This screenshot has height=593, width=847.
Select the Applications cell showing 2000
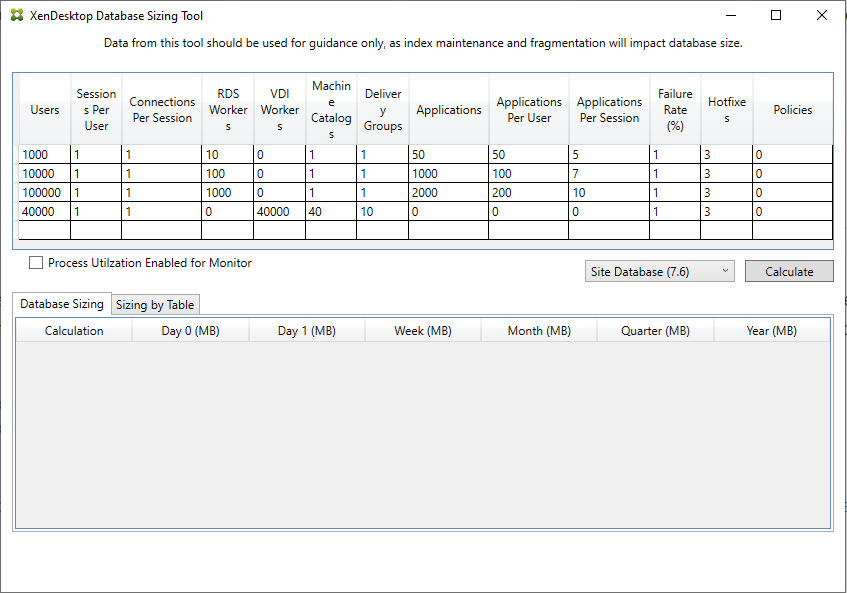coord(448,192)
